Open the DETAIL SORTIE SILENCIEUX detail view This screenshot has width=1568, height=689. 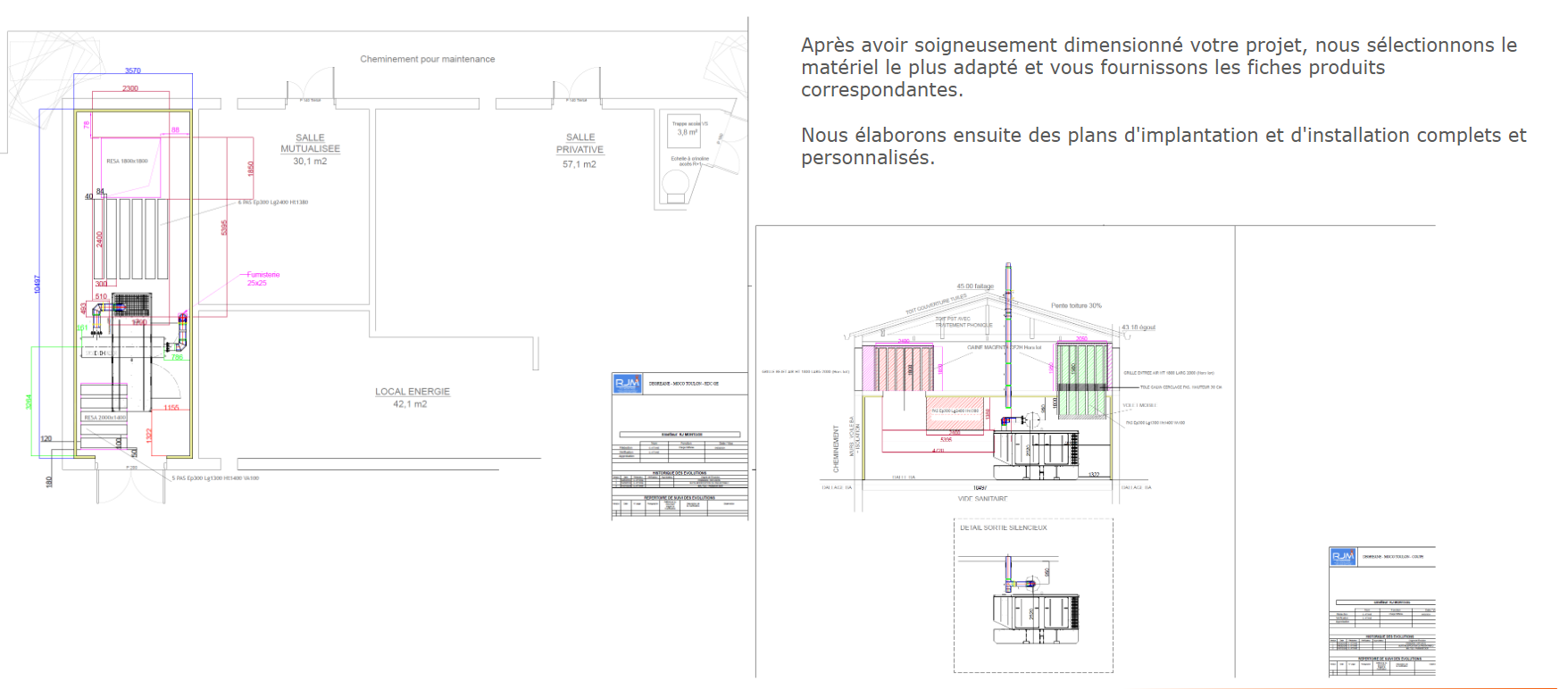tap(1003, 527)
